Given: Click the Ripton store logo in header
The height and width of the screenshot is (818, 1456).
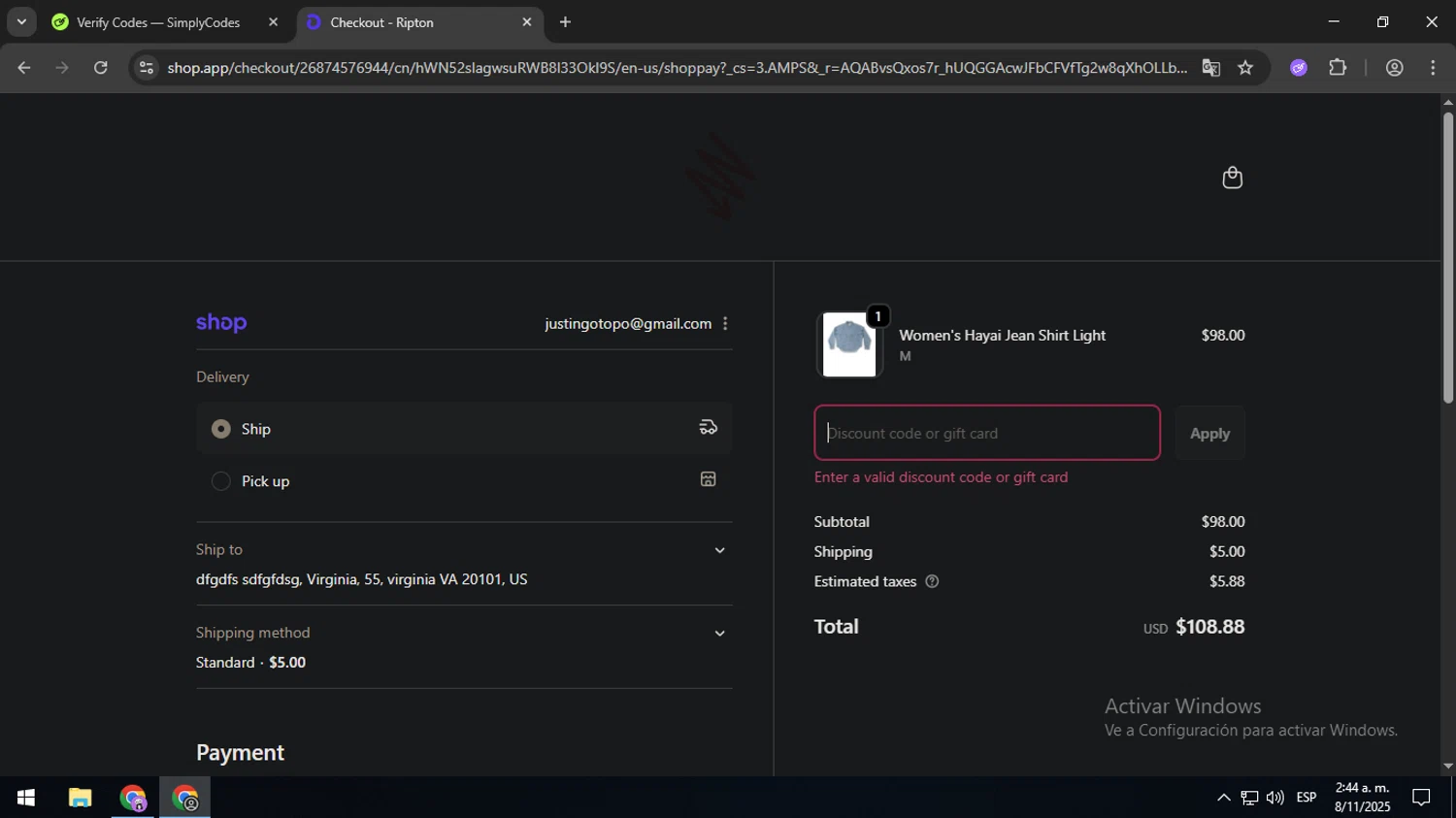Looking at the screenshot, I should pyautogui.click(x=720, y=177).
